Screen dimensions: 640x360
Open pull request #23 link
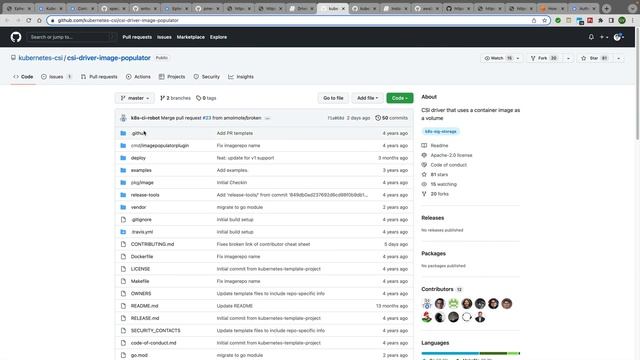click(x=207, y=118)
